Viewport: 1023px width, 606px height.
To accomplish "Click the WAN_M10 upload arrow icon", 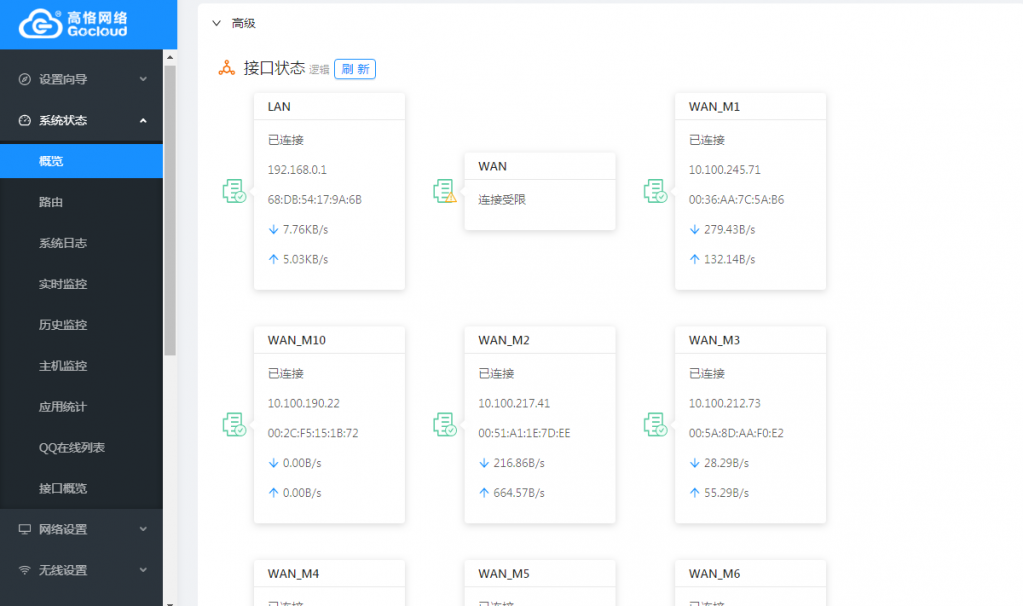I will click(273, 492).
